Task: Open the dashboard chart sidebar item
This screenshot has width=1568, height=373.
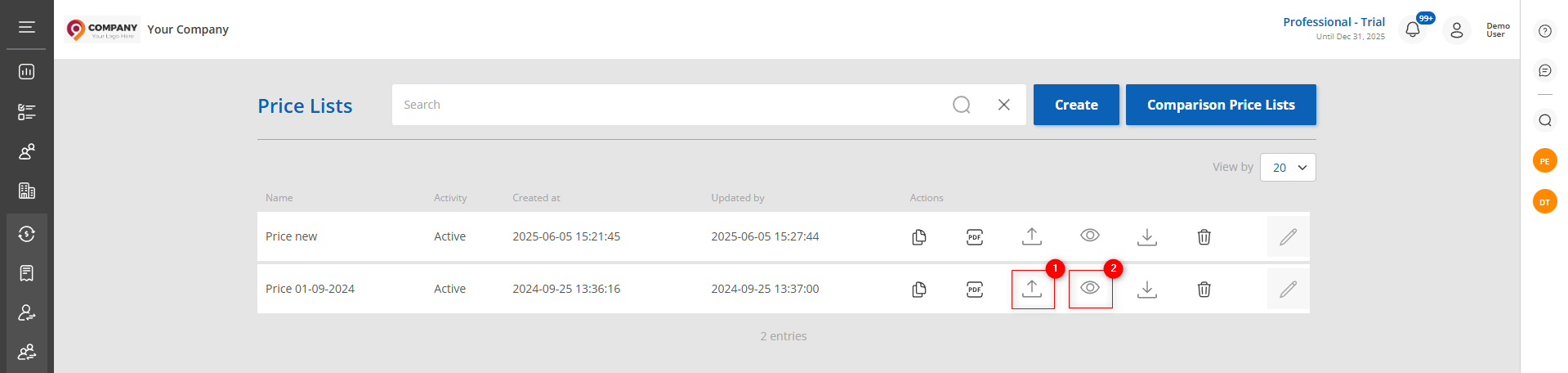Action: point(27,72)
